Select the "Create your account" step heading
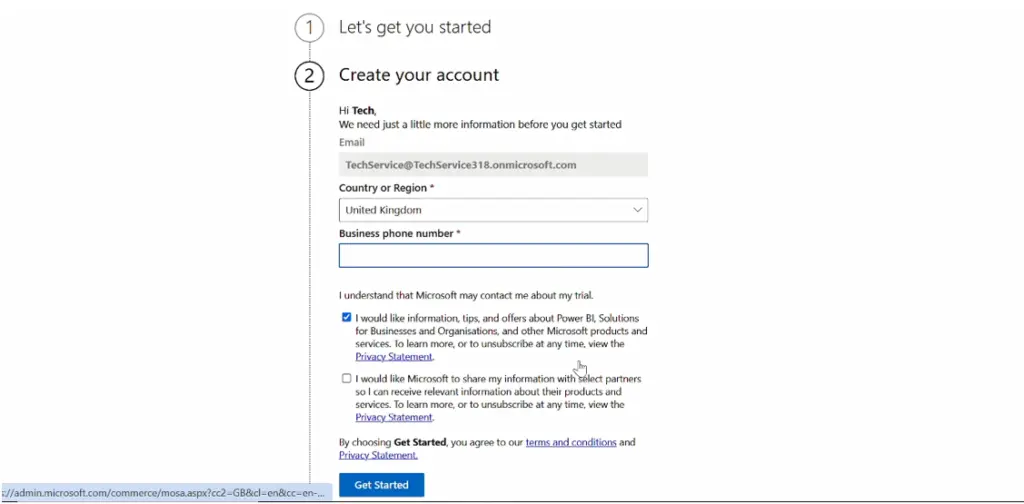 click(x=419, y=74)
